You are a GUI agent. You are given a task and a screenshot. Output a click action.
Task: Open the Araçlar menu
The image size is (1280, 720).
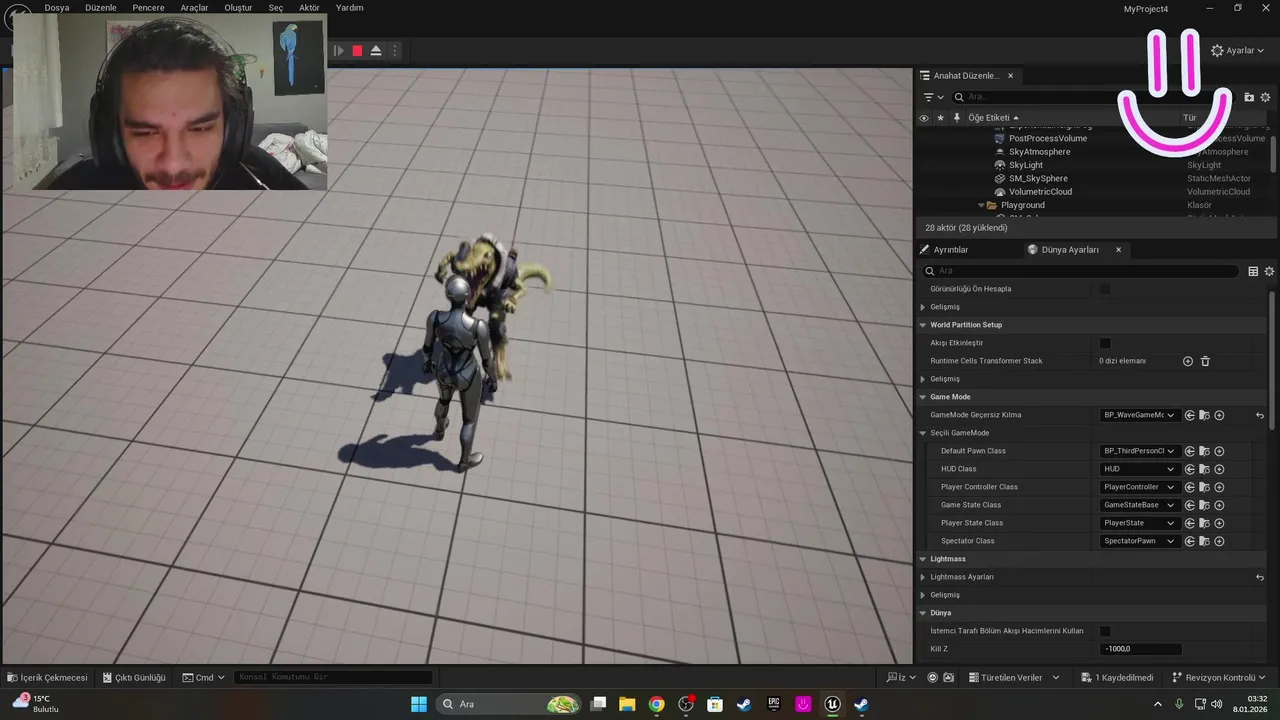[194, 7]
